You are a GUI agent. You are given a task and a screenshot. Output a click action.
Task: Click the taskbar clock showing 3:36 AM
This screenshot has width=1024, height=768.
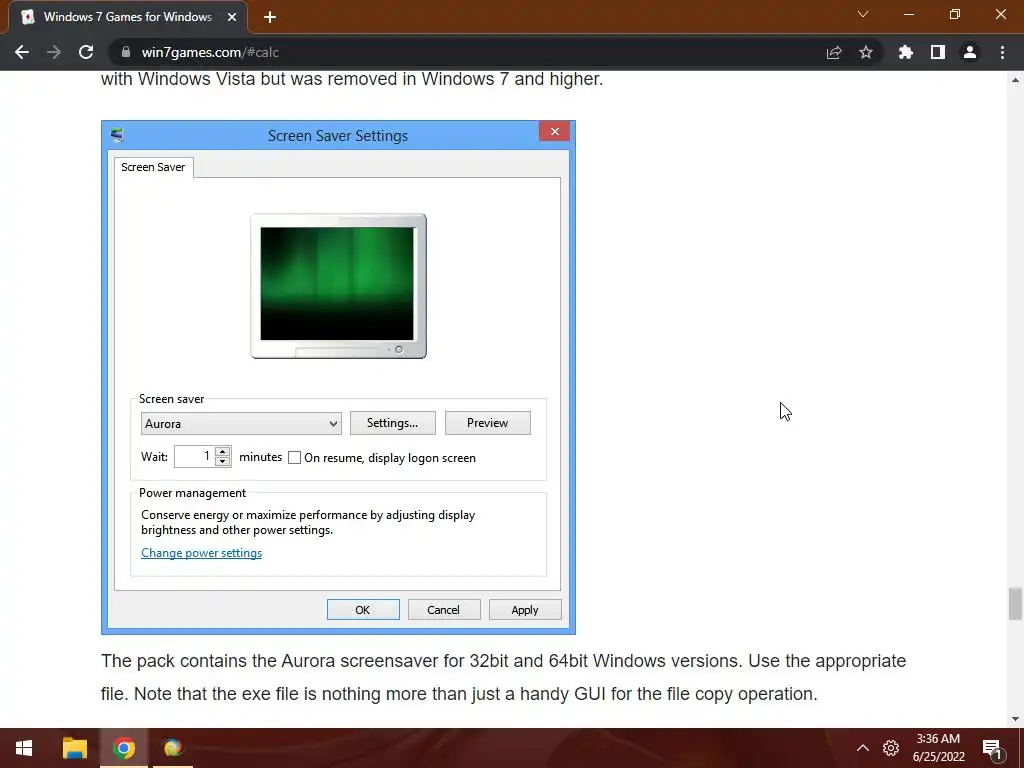click(x=938, y=748)
